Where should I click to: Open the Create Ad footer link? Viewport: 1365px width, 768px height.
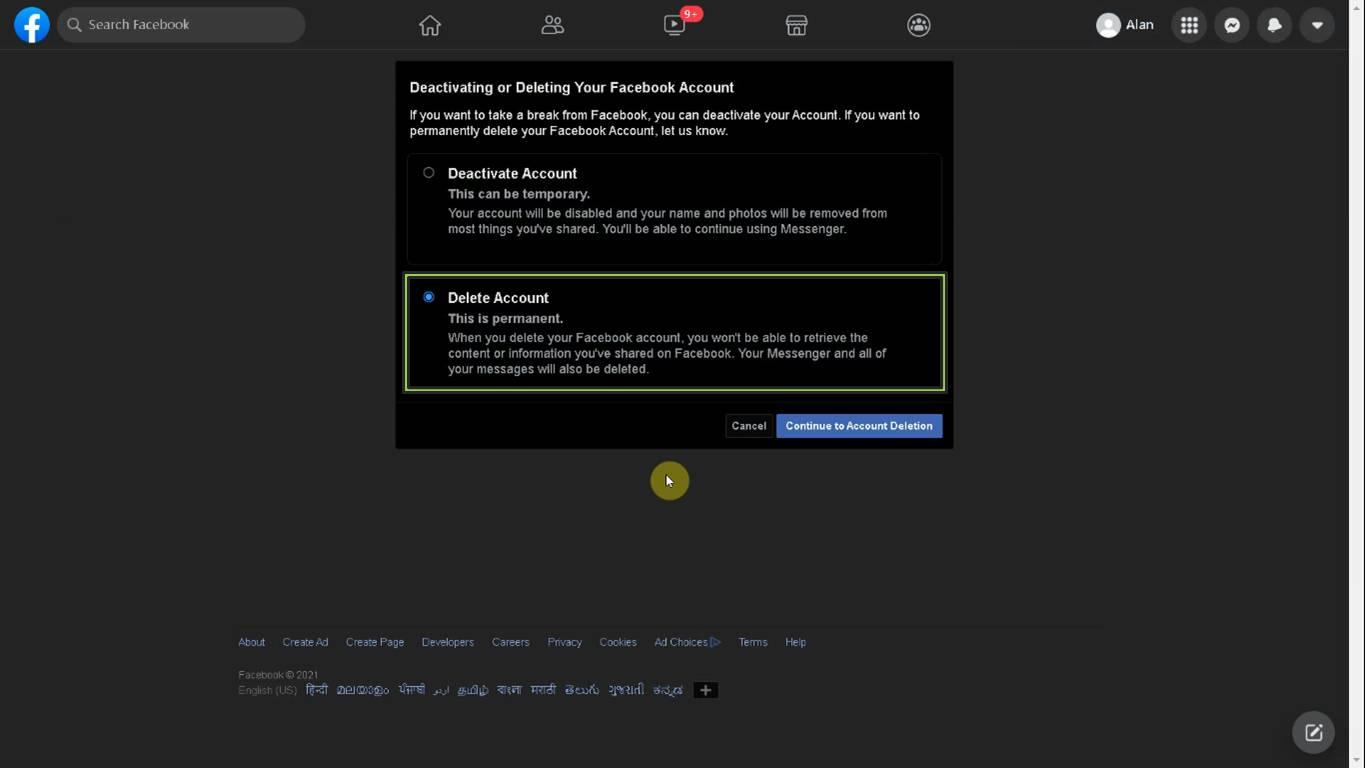coord(305,642)
